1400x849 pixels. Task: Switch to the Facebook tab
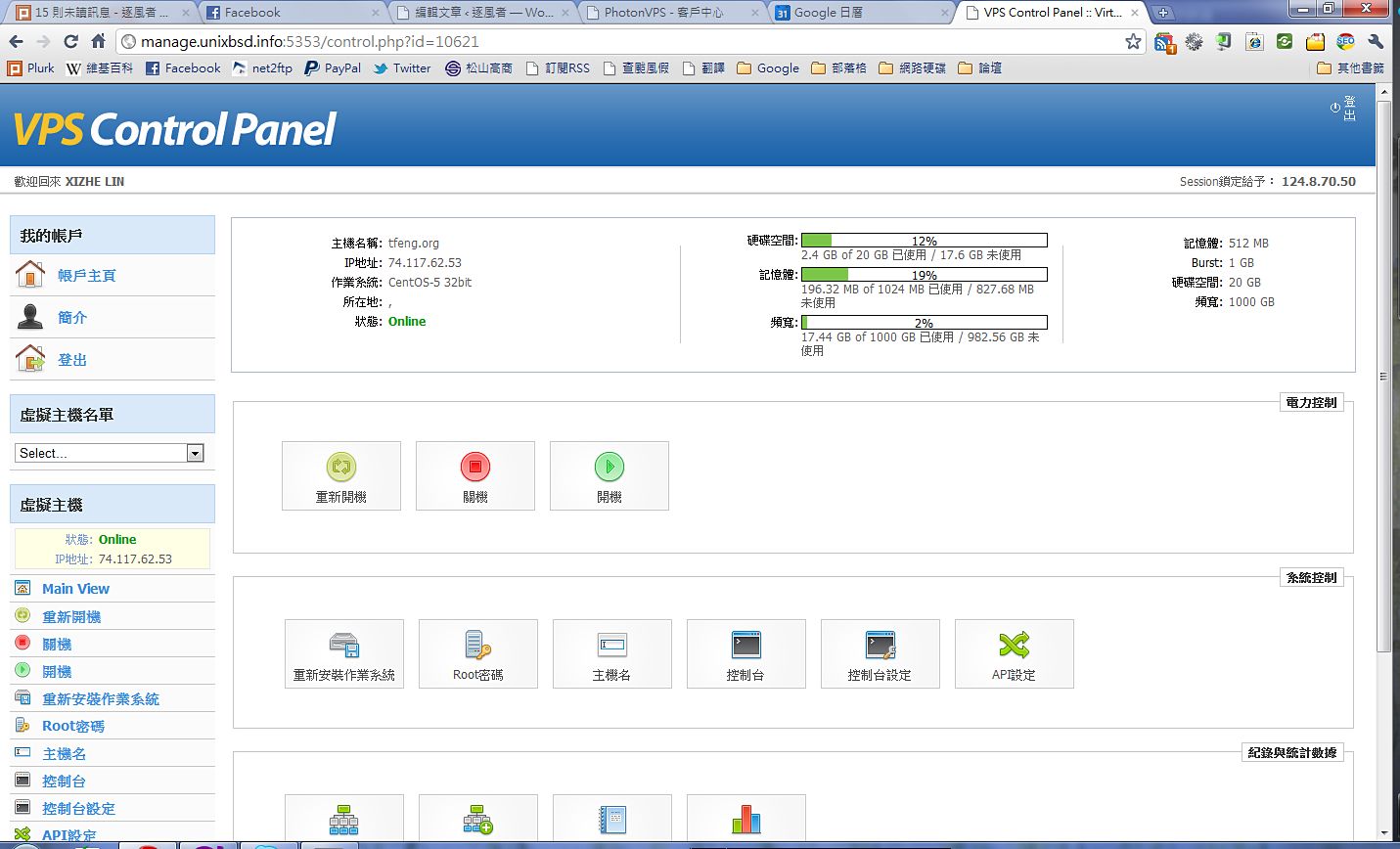click(292, 13)
